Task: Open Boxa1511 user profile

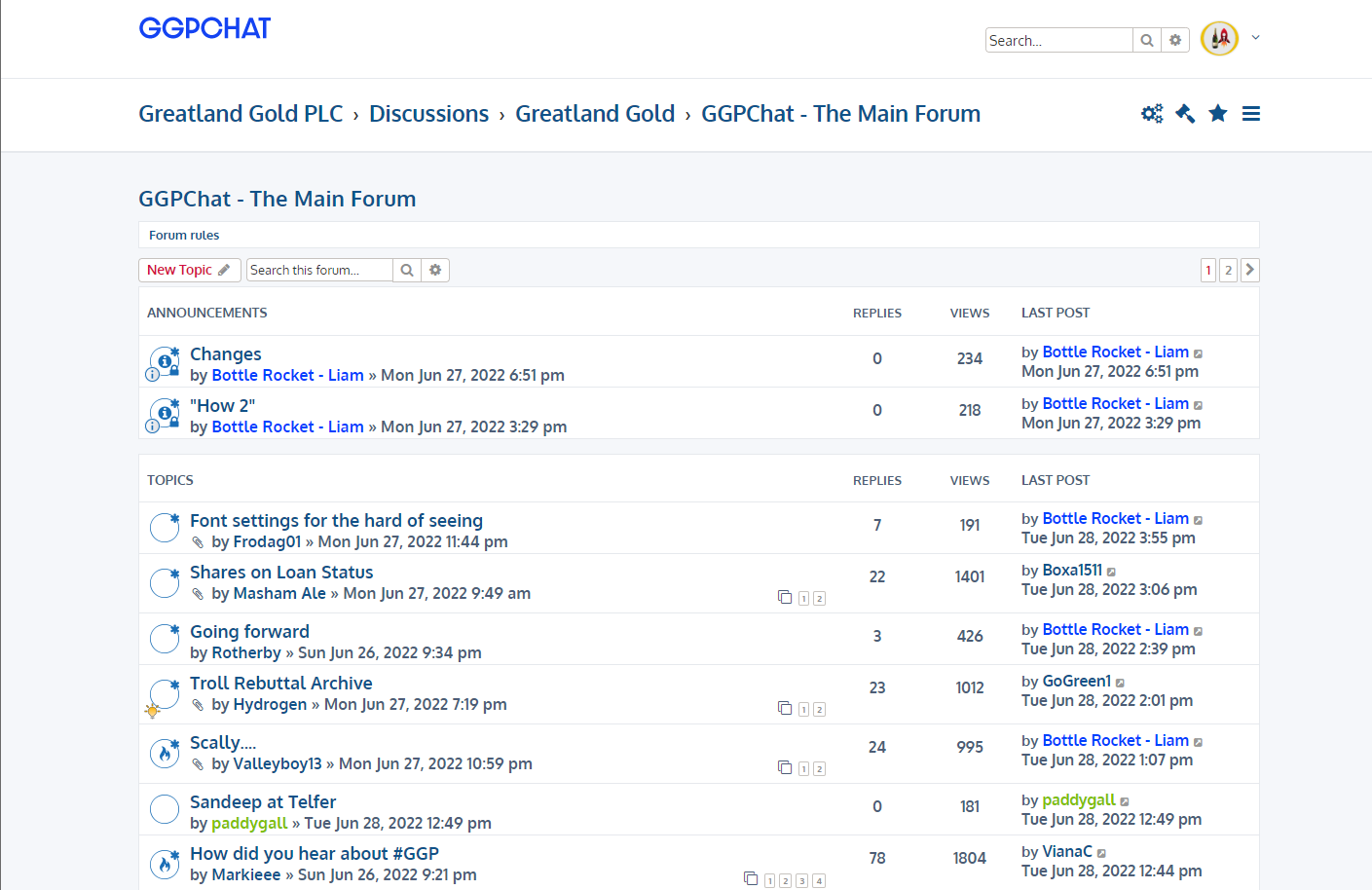Action: 1072,571
